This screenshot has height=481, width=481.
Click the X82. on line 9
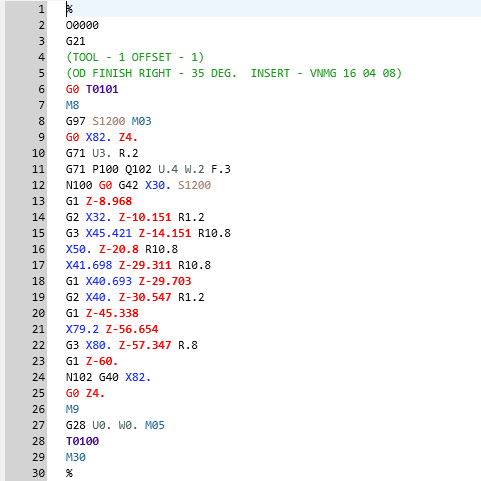pos(99,137)
